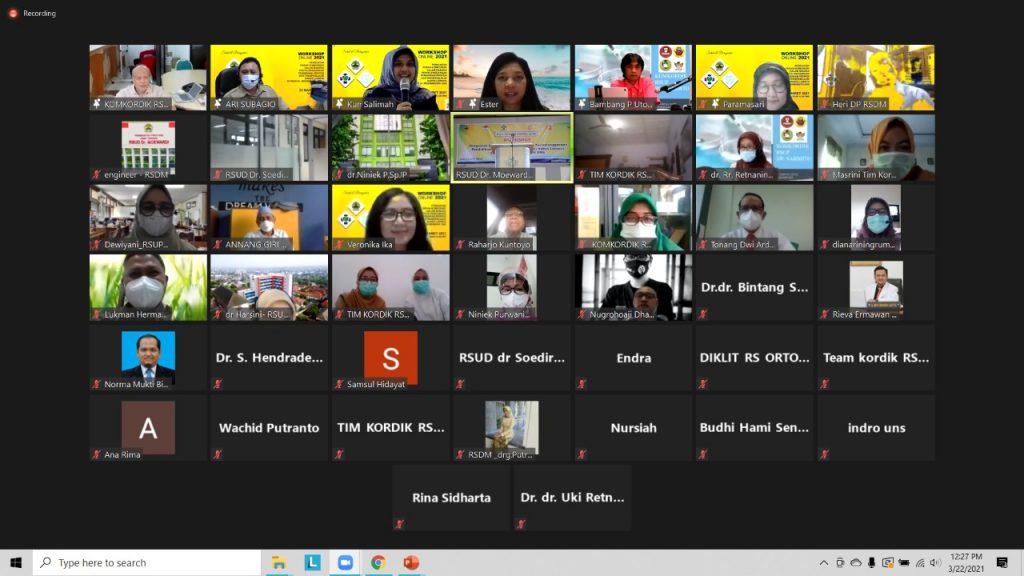The width and height of the screenshot is (1024, 576).
Task: Select Ester's video tile
Action: tap(512, 77)
